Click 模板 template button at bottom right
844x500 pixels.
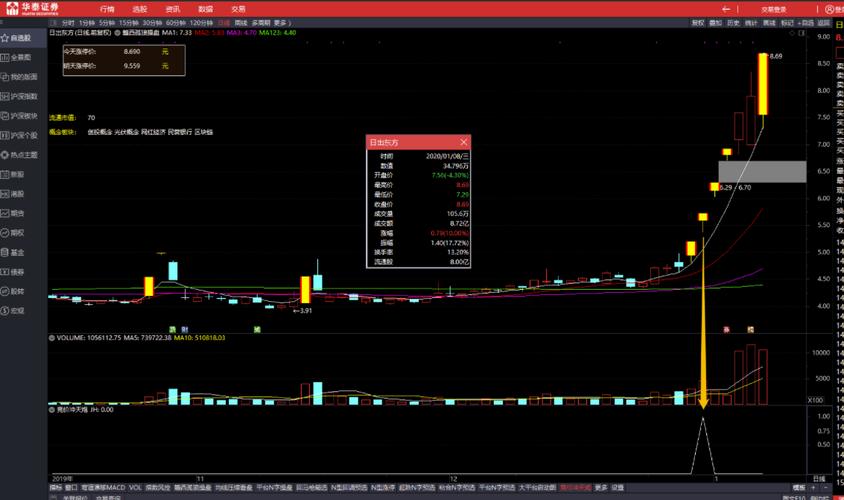pos(799,488)
